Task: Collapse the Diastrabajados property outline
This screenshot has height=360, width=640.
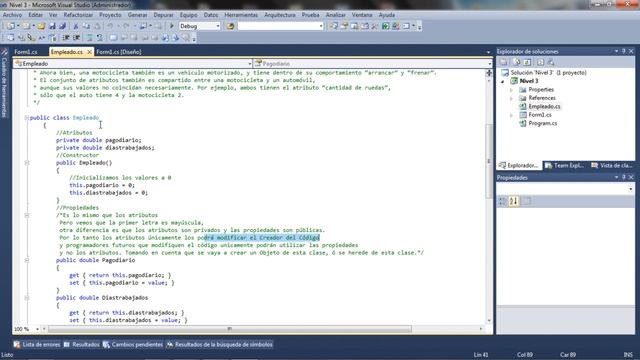Action: click(27, 298)
